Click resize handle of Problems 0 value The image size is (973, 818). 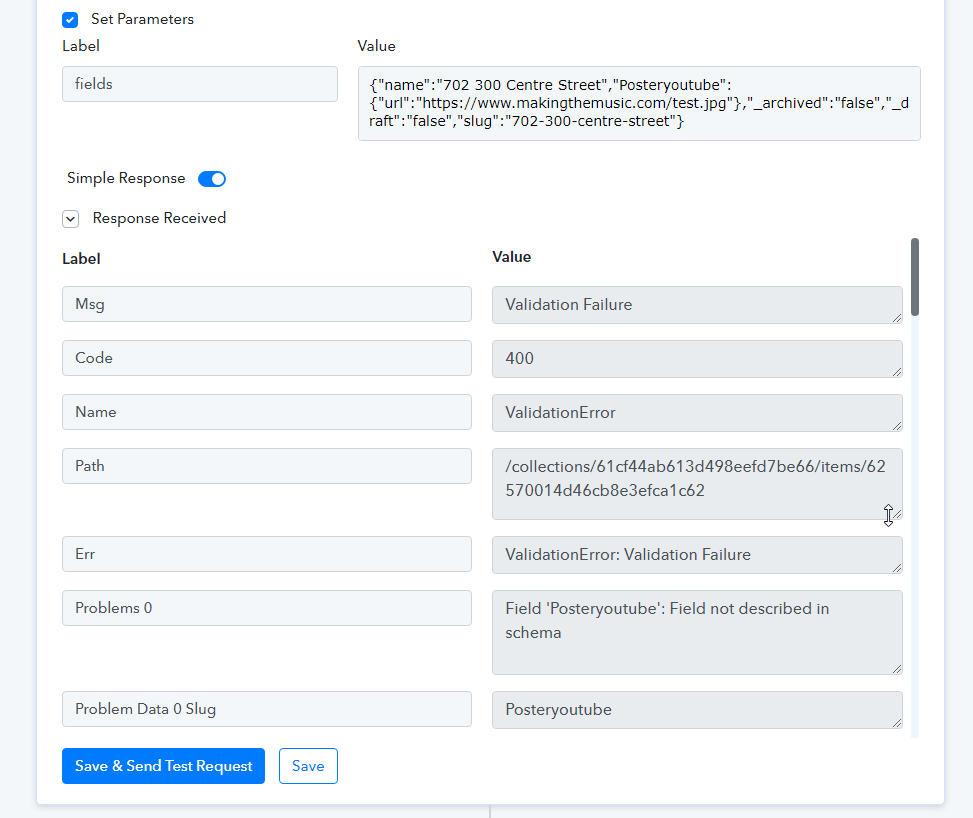897,670
